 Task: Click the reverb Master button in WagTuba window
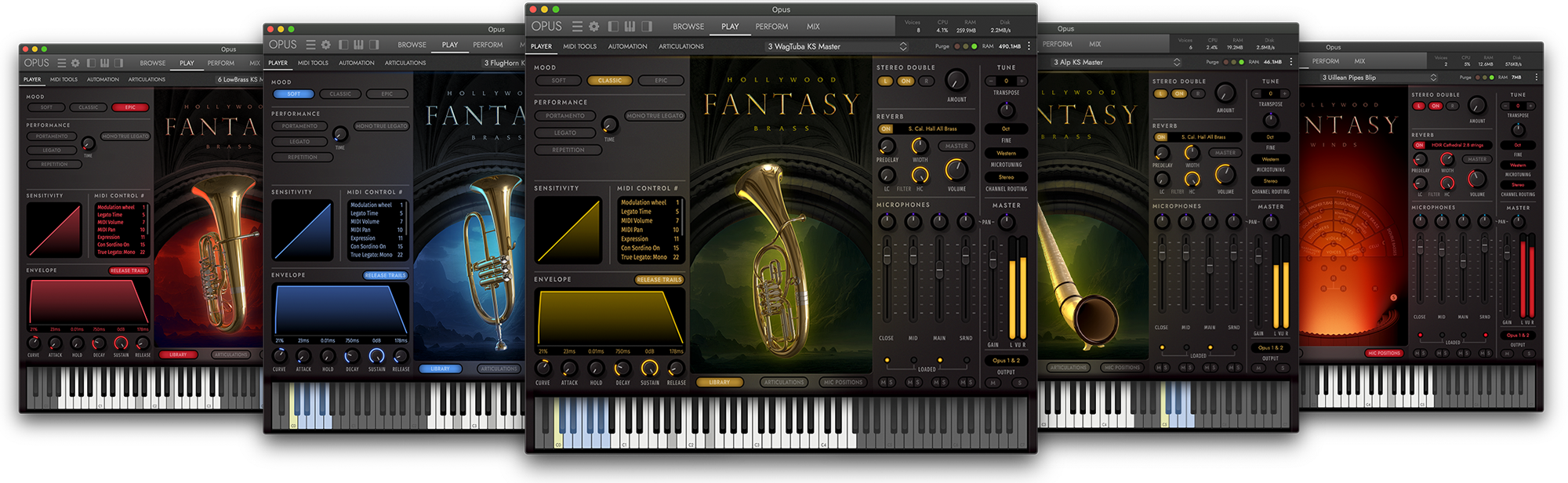point(956,146)
